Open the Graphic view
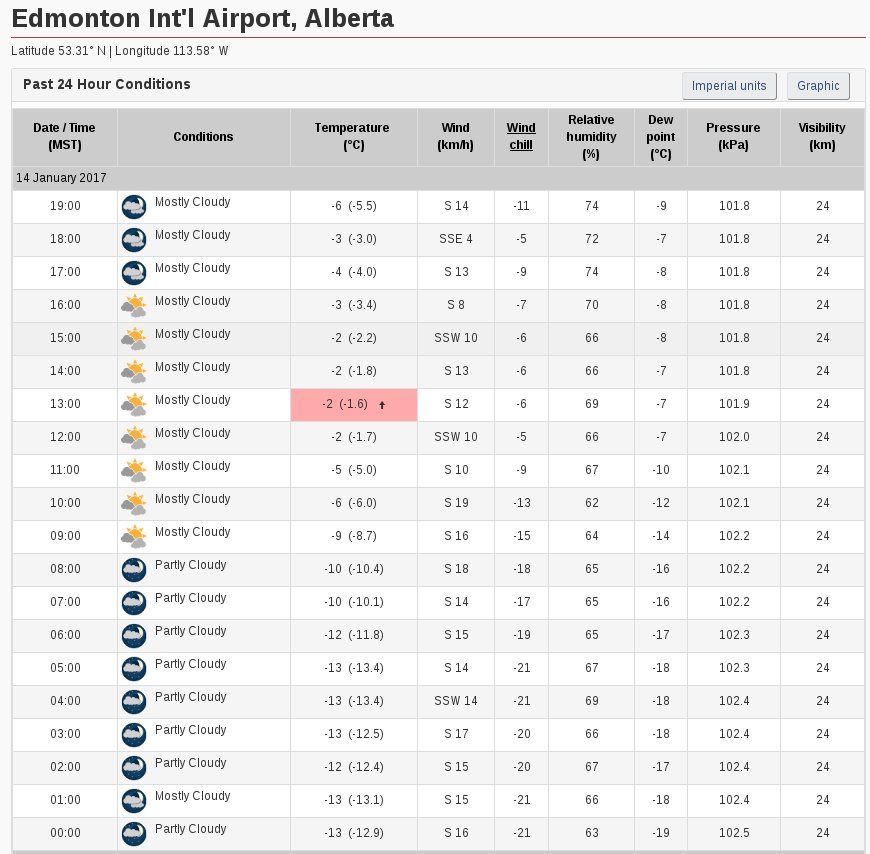The height and width of the screenshot is (854, 870). (x=818, y=86)
